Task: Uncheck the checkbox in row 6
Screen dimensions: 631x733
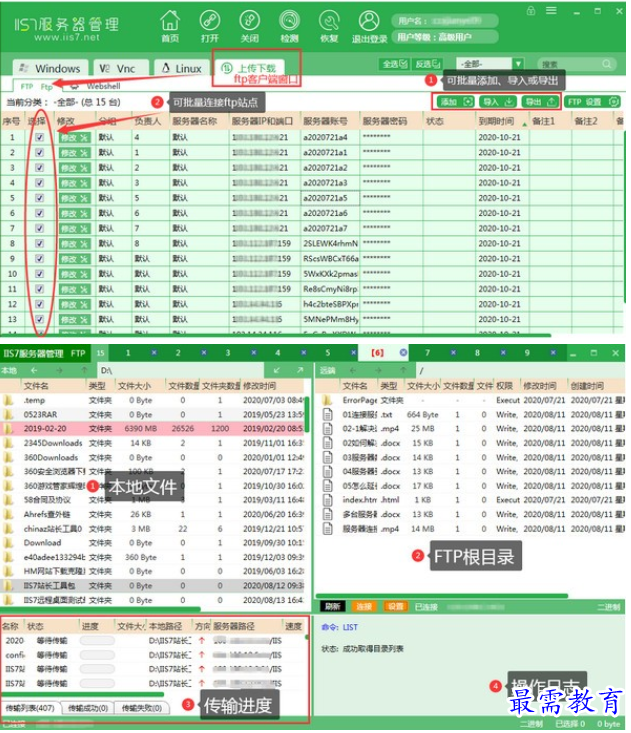Action: 40,213
